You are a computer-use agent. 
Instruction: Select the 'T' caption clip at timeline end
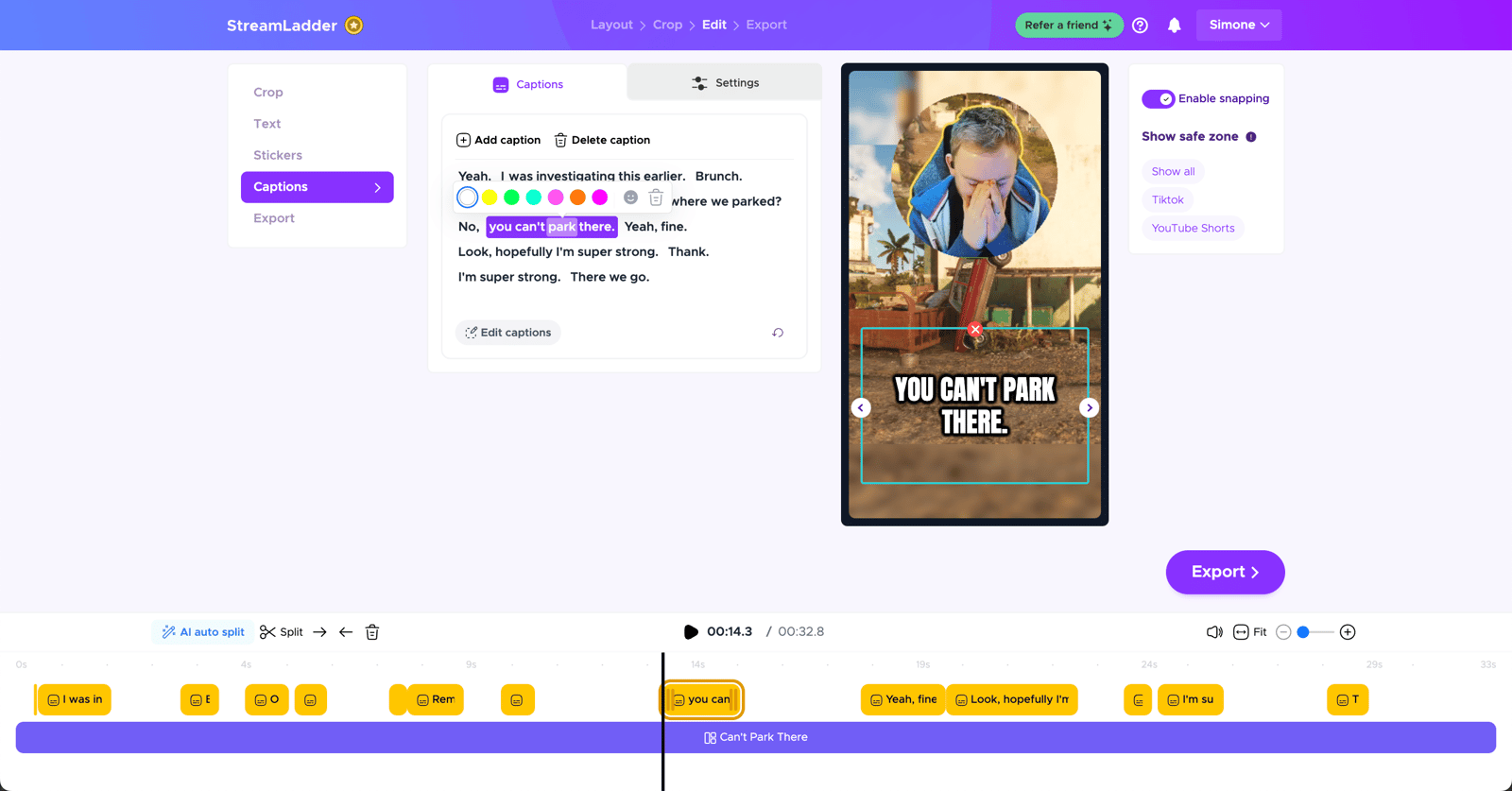pyautogui.click(x=1348, y=699)
